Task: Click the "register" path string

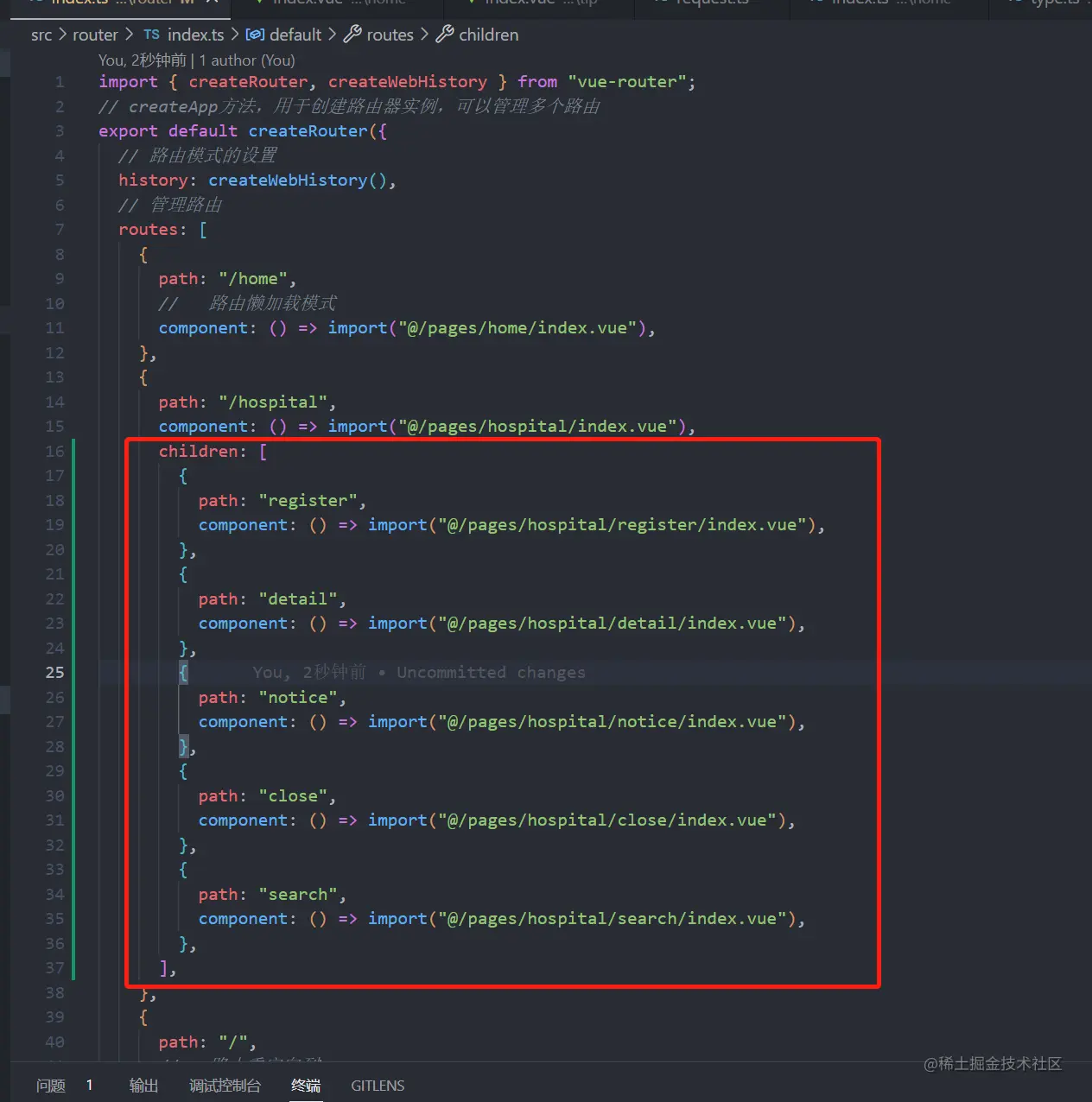Action: [x=308, y=501]
